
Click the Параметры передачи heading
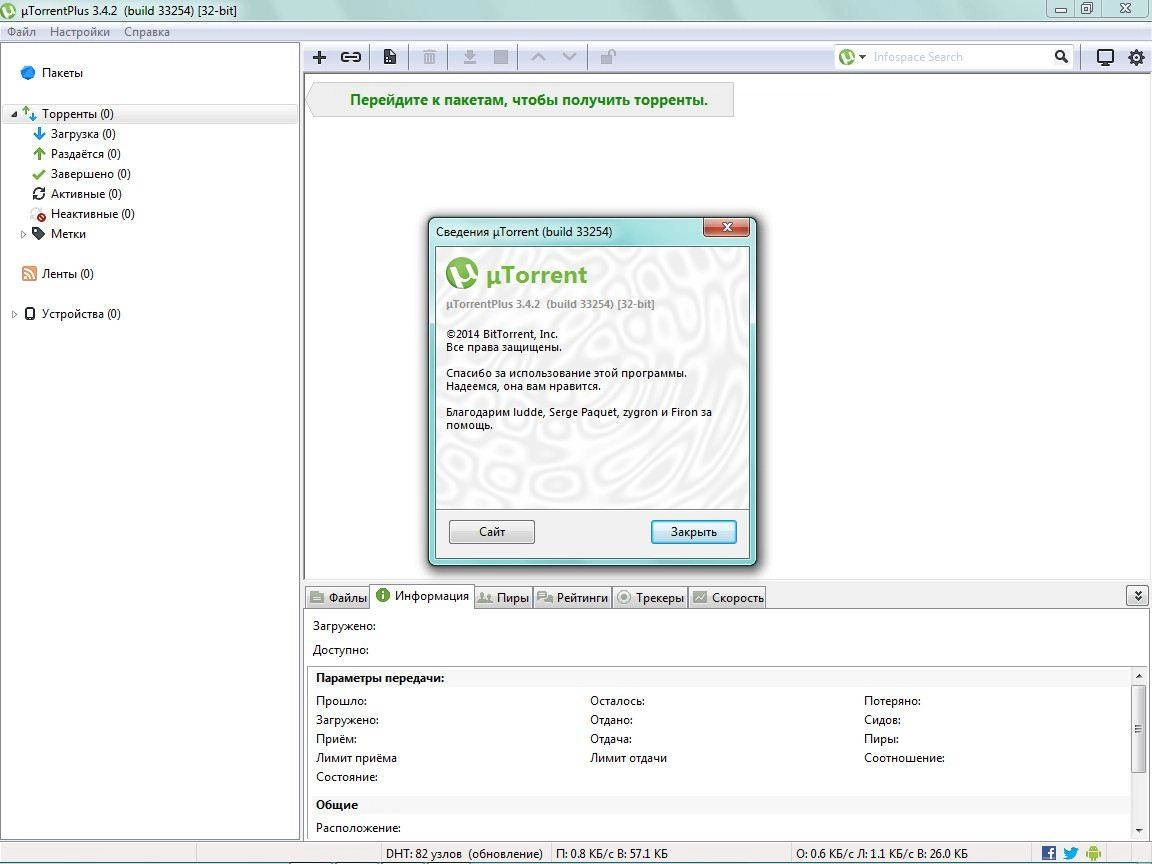[380, 678]
